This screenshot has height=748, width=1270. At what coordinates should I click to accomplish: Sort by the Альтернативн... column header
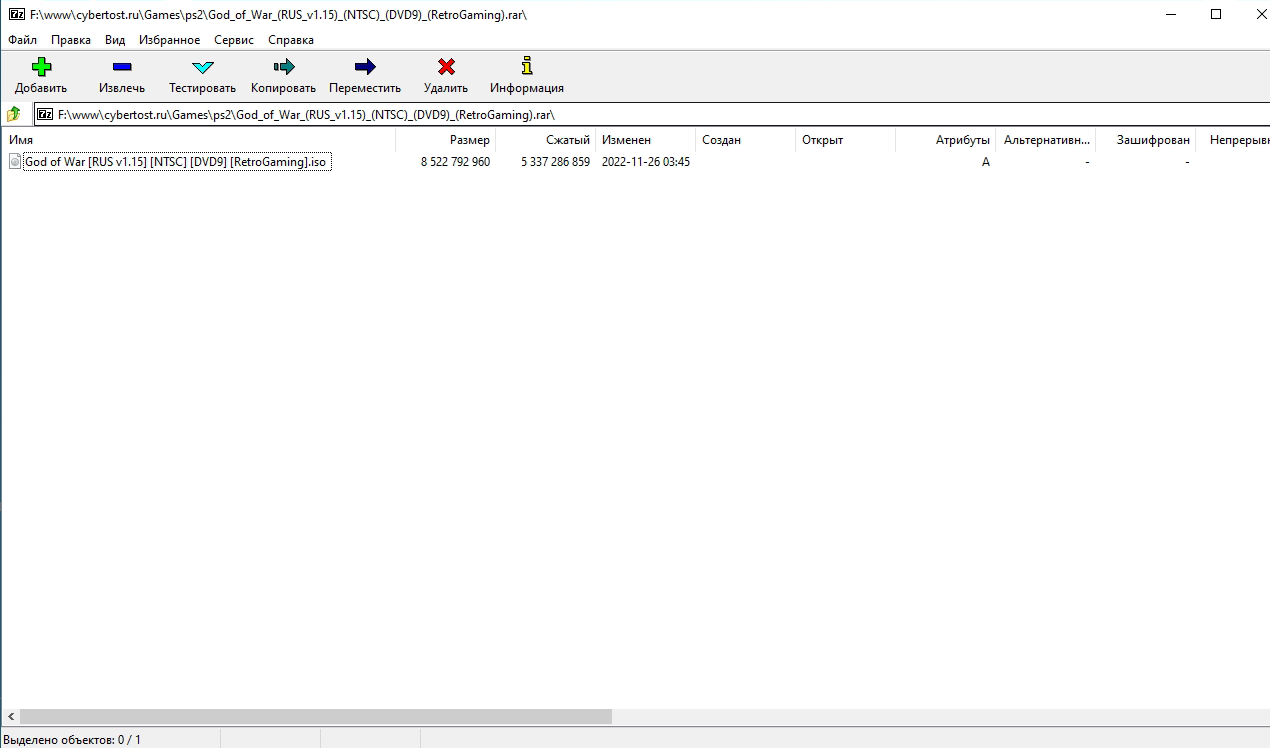pos(1045,140)
